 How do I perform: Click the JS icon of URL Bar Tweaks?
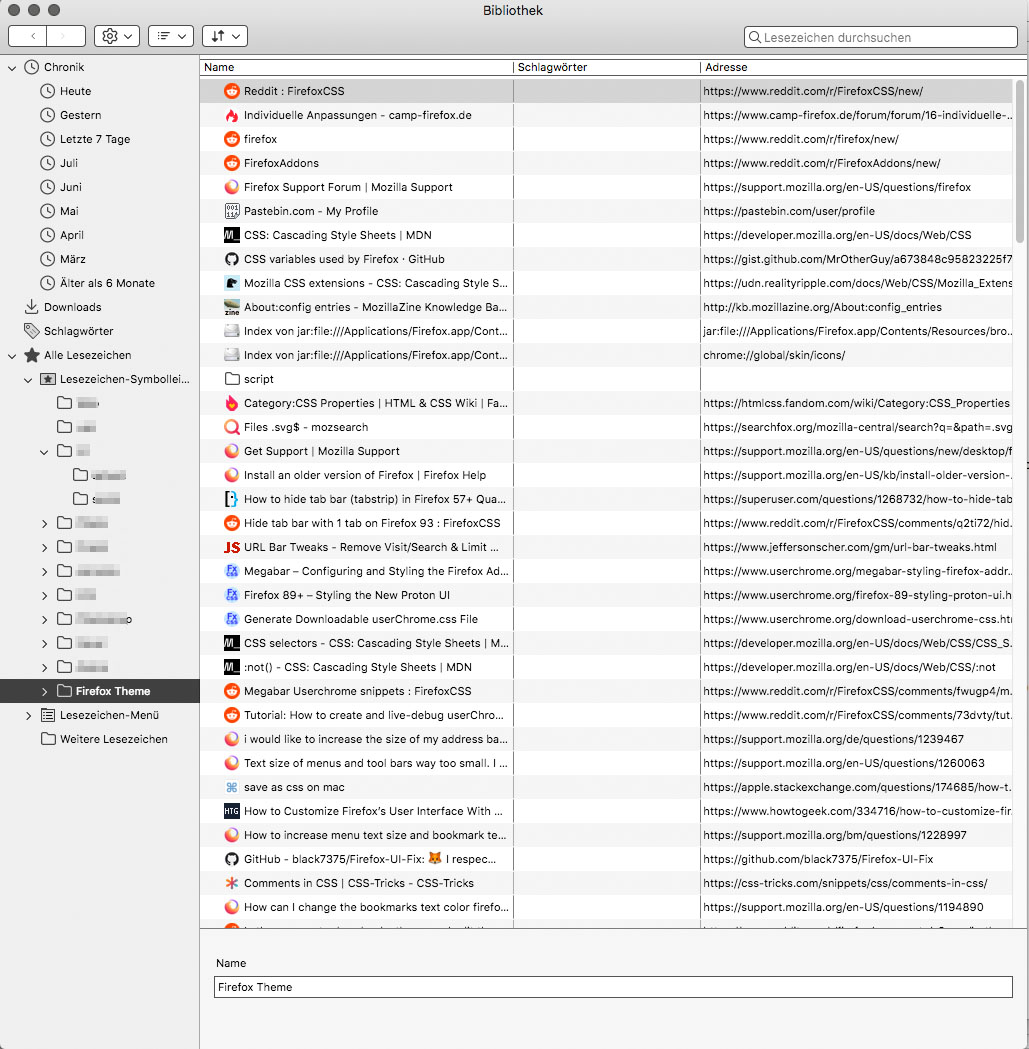click(x=231, y=547)
